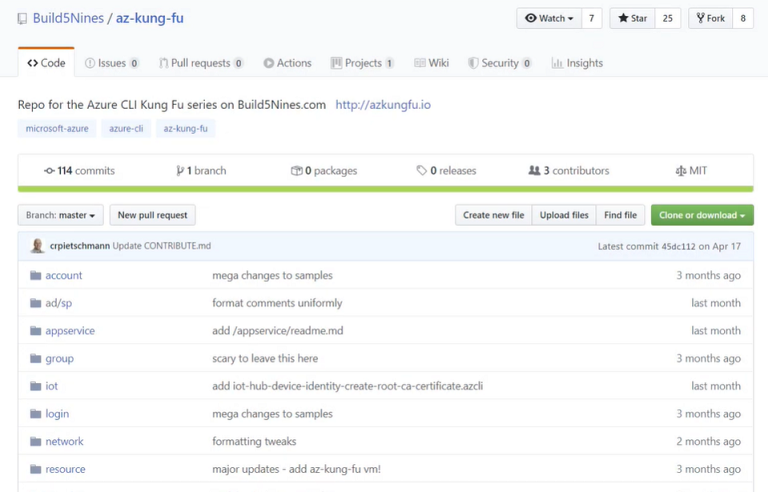Image resolution: width=768 pixels, height=492 pixels.
Task: Fork the az-kung-fu repository
Action: [710, 18]
